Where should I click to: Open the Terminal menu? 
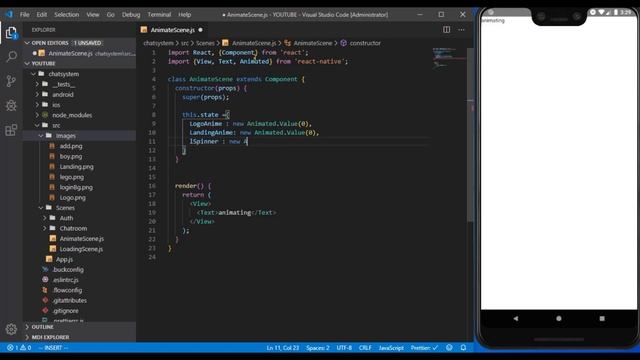(159, 14)
